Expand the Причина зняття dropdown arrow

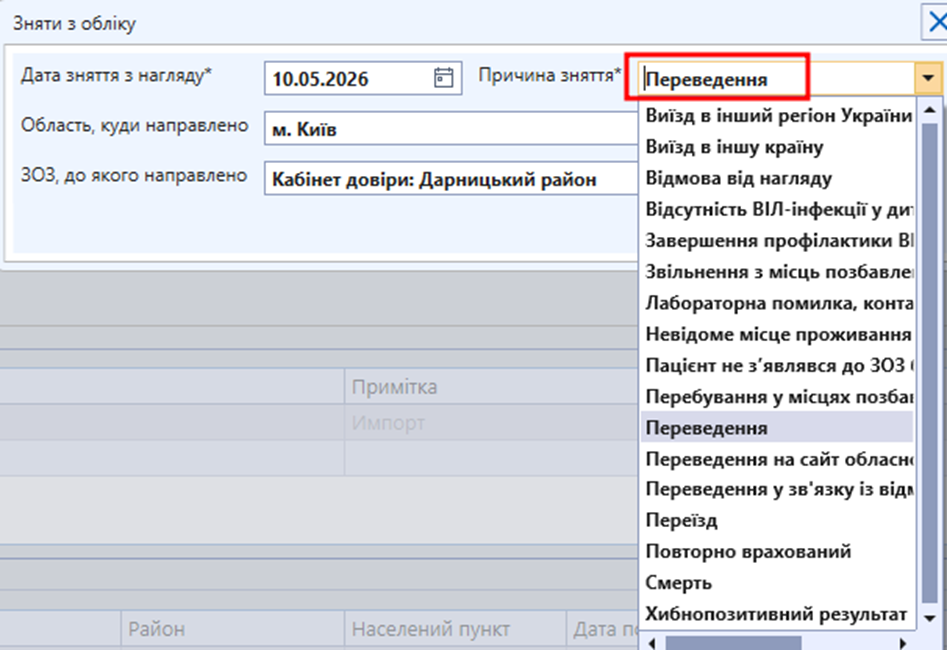[928, 79]
